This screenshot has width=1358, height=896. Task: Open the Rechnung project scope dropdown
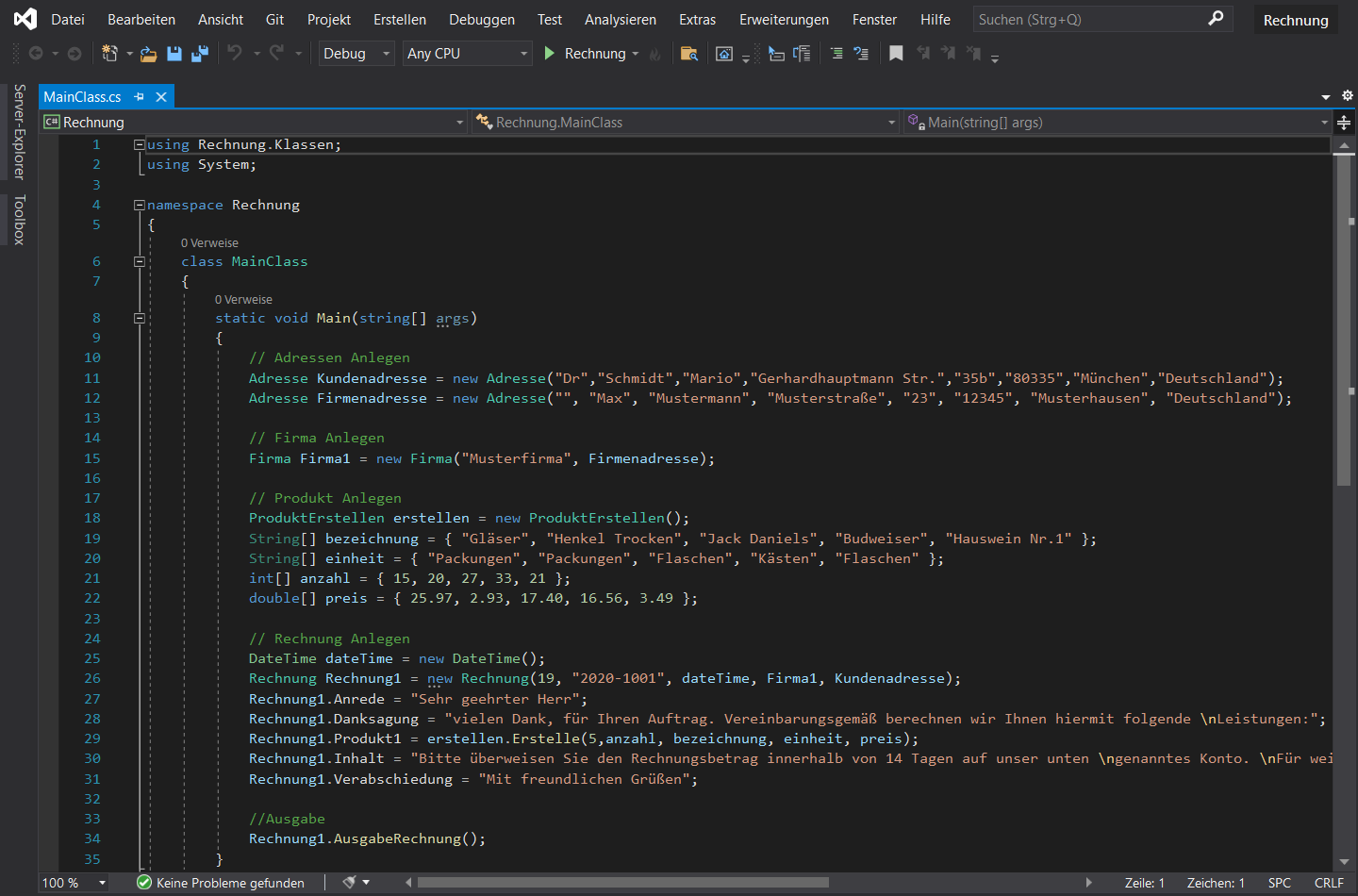(x=254, y=123)
